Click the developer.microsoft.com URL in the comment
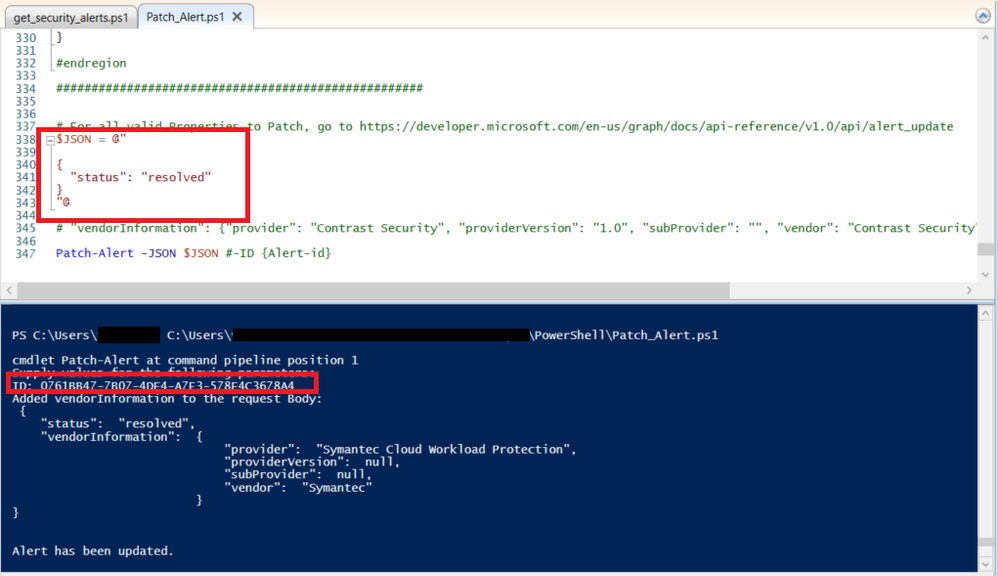 (656, 126)
